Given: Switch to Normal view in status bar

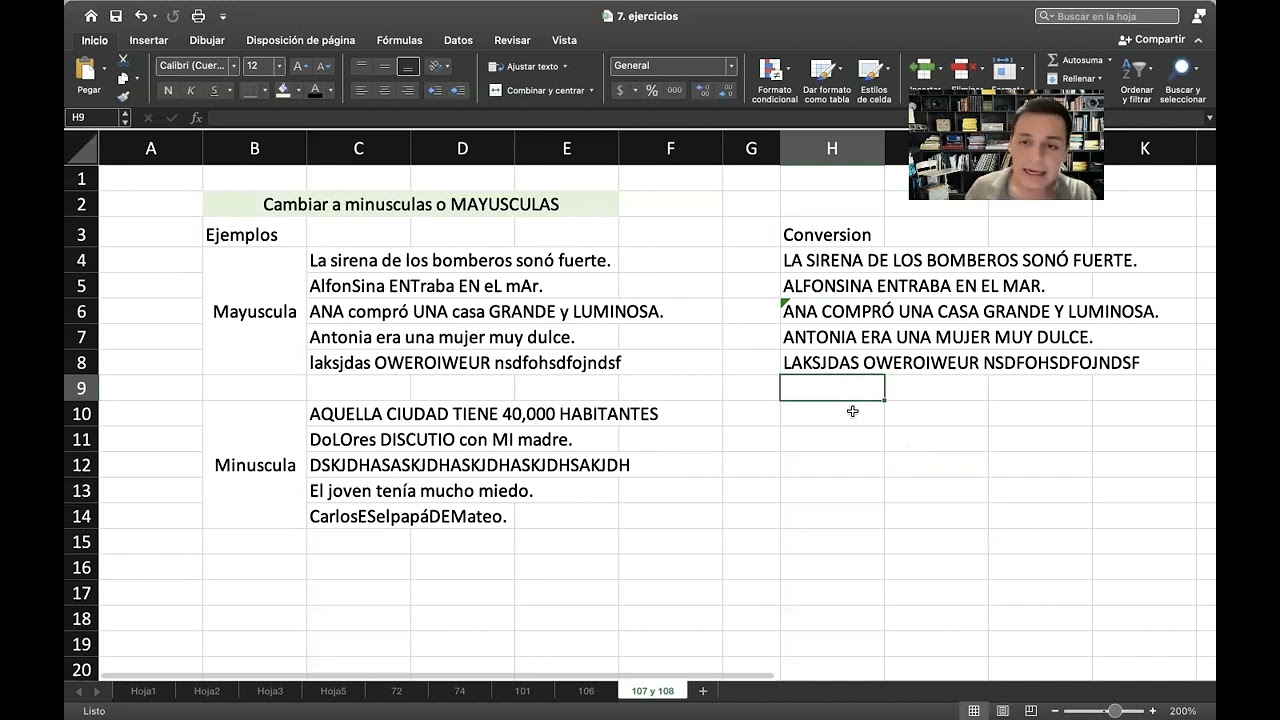Looking at the screenshot, I should coord(973,711).
